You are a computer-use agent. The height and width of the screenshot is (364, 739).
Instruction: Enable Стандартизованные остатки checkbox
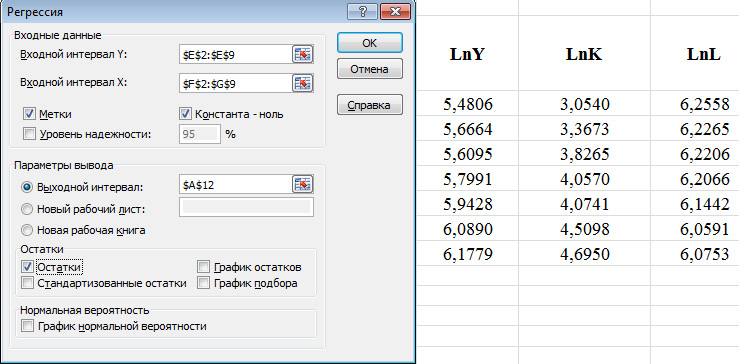click(x=27, y=283)
